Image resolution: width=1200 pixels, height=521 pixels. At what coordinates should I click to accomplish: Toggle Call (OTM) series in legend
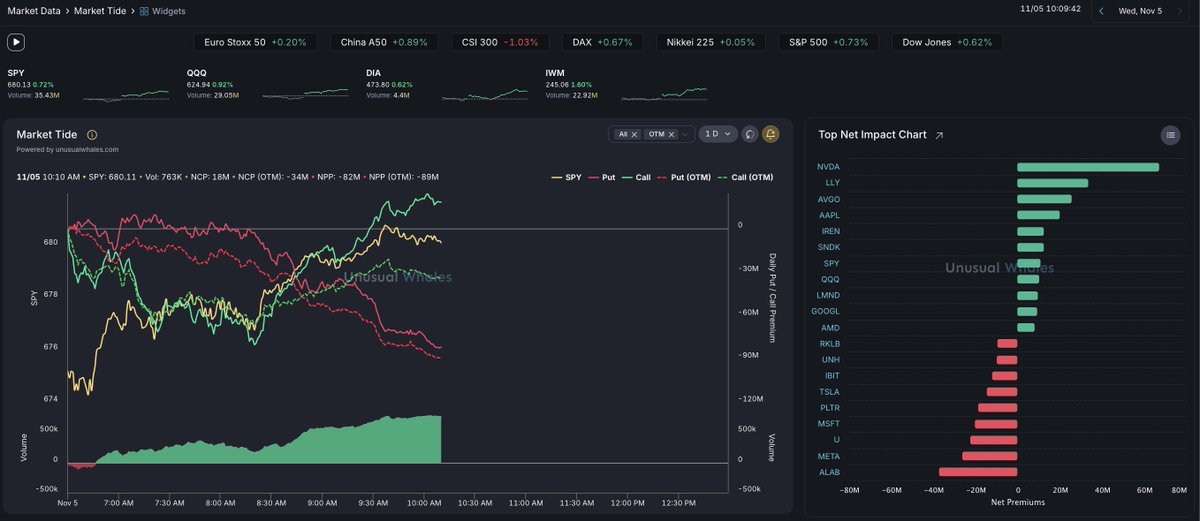[x=746, y=177]
